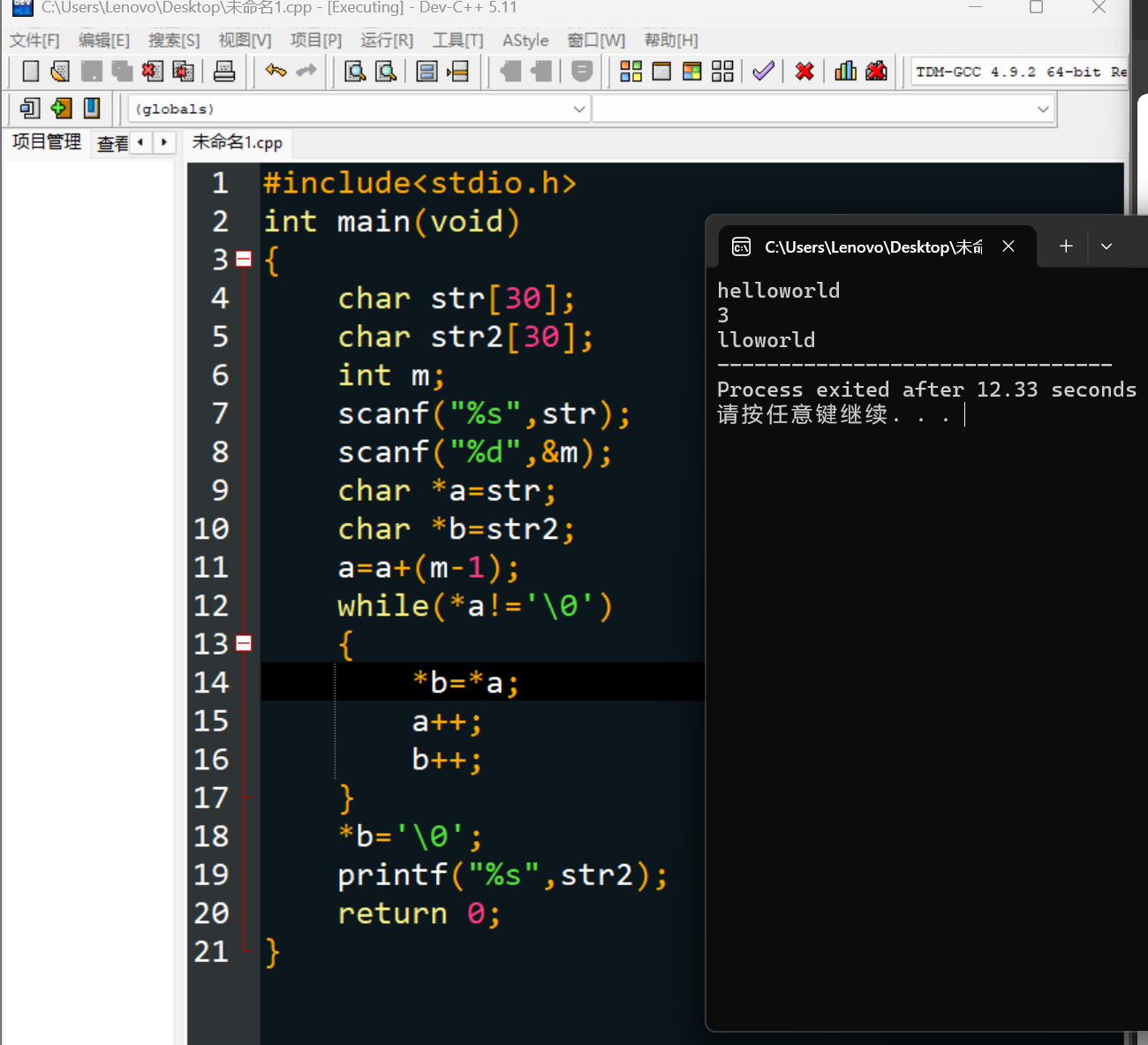Image resolution: width=1148 pixels, height=1045 pixels.
Task: Click the Close All files icon
Action: [x=184, y=72]
